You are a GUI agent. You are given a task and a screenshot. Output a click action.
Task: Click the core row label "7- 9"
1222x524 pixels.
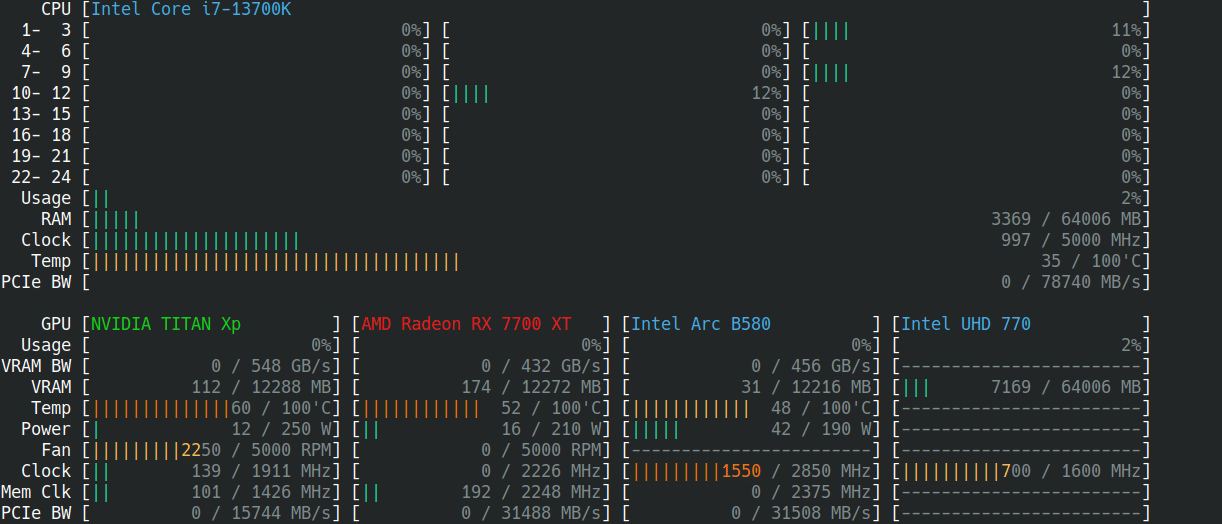pyautogui.click(x=46, y=72)
